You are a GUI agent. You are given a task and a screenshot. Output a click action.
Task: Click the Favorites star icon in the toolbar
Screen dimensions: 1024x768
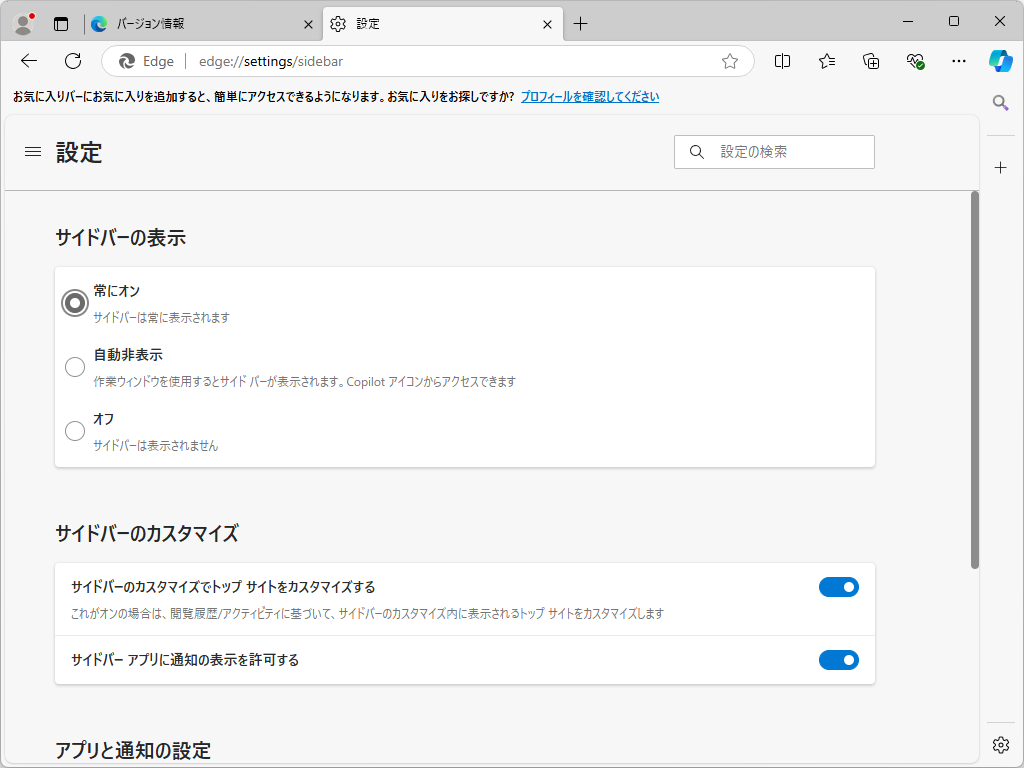click(x=826, y=60)
